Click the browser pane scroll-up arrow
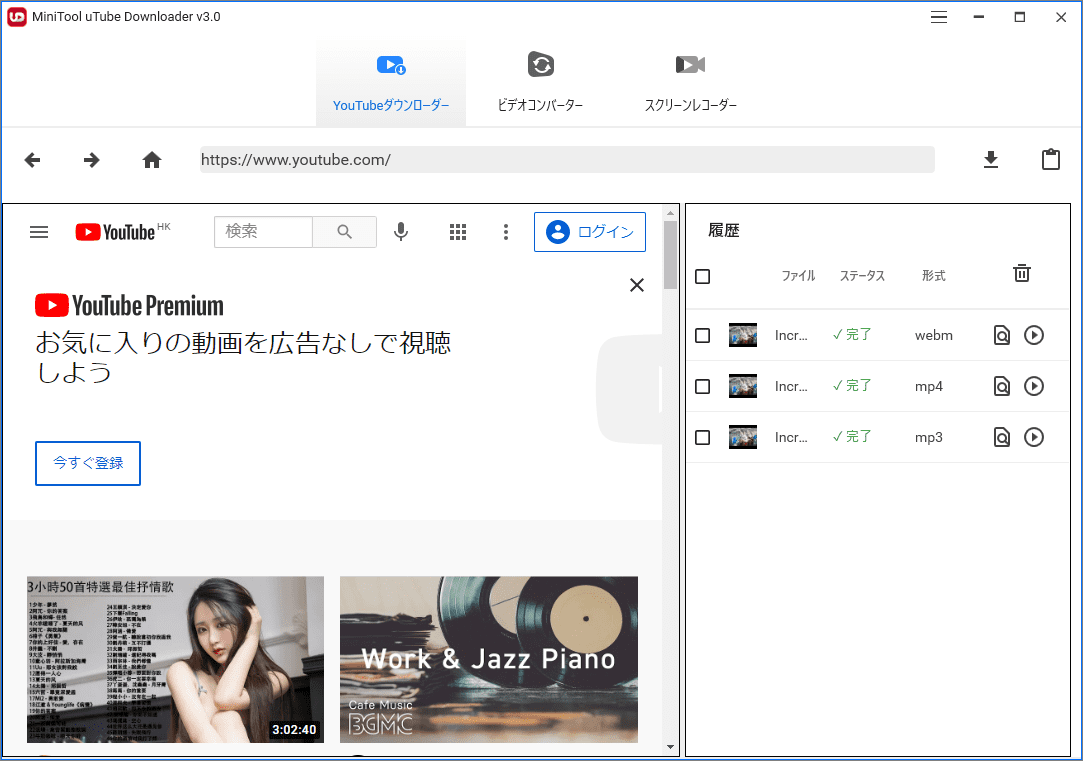Viewport: 1083px width, 761px height. [x=670, y=213]
